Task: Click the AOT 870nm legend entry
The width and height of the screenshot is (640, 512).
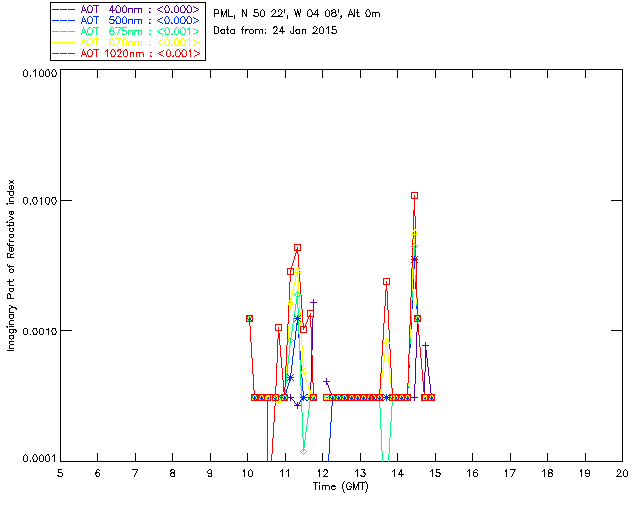Action: click(x=127, y=42)
